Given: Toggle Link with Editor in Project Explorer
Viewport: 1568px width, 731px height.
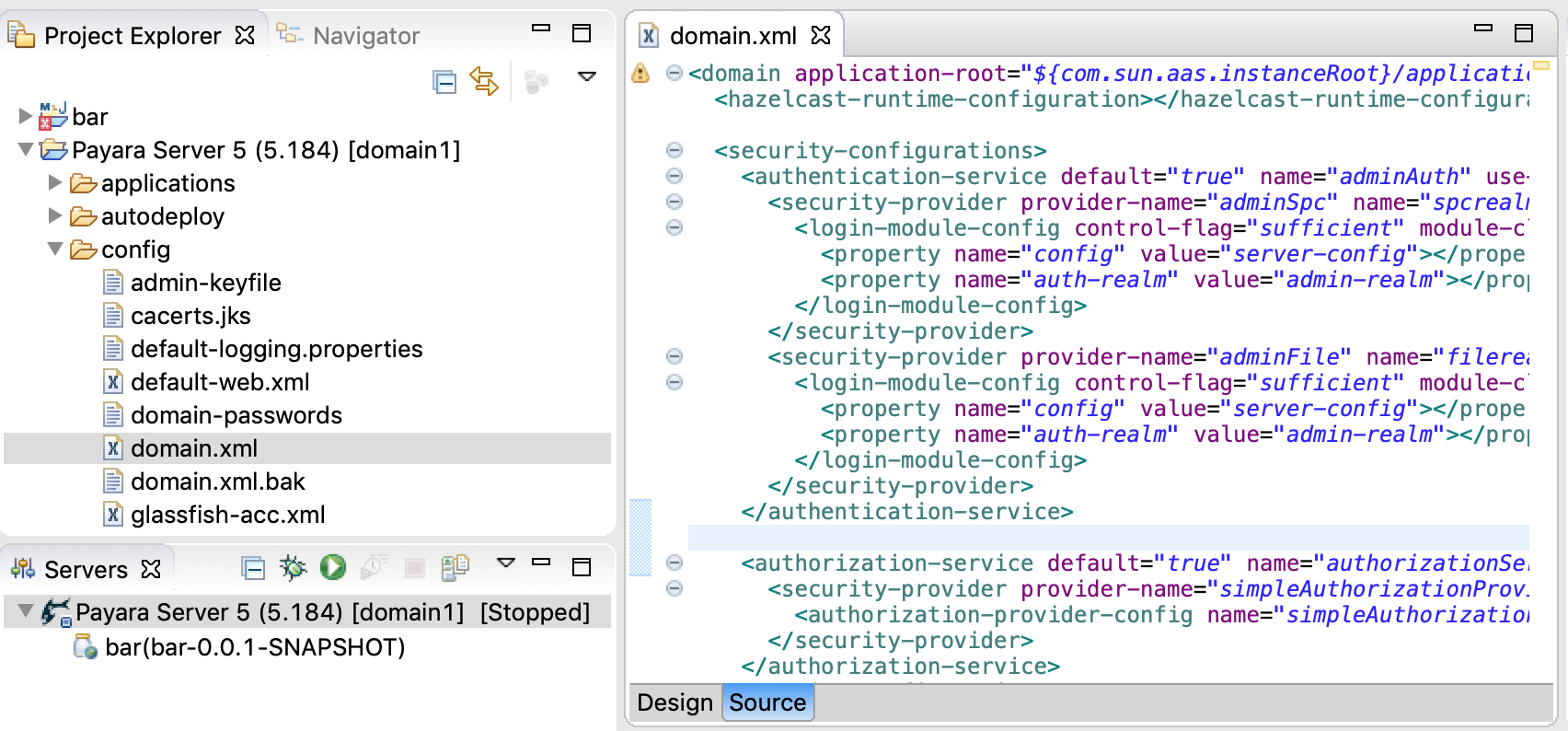Looking at the screenshot, I should 484,81.
